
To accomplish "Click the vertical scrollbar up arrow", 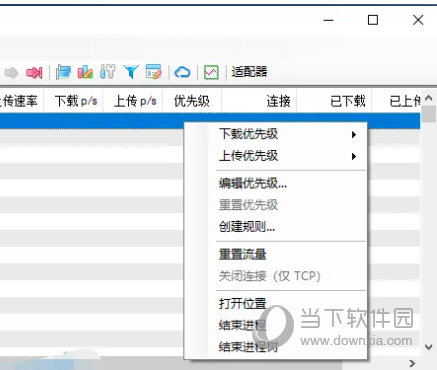I will [429, 98].
